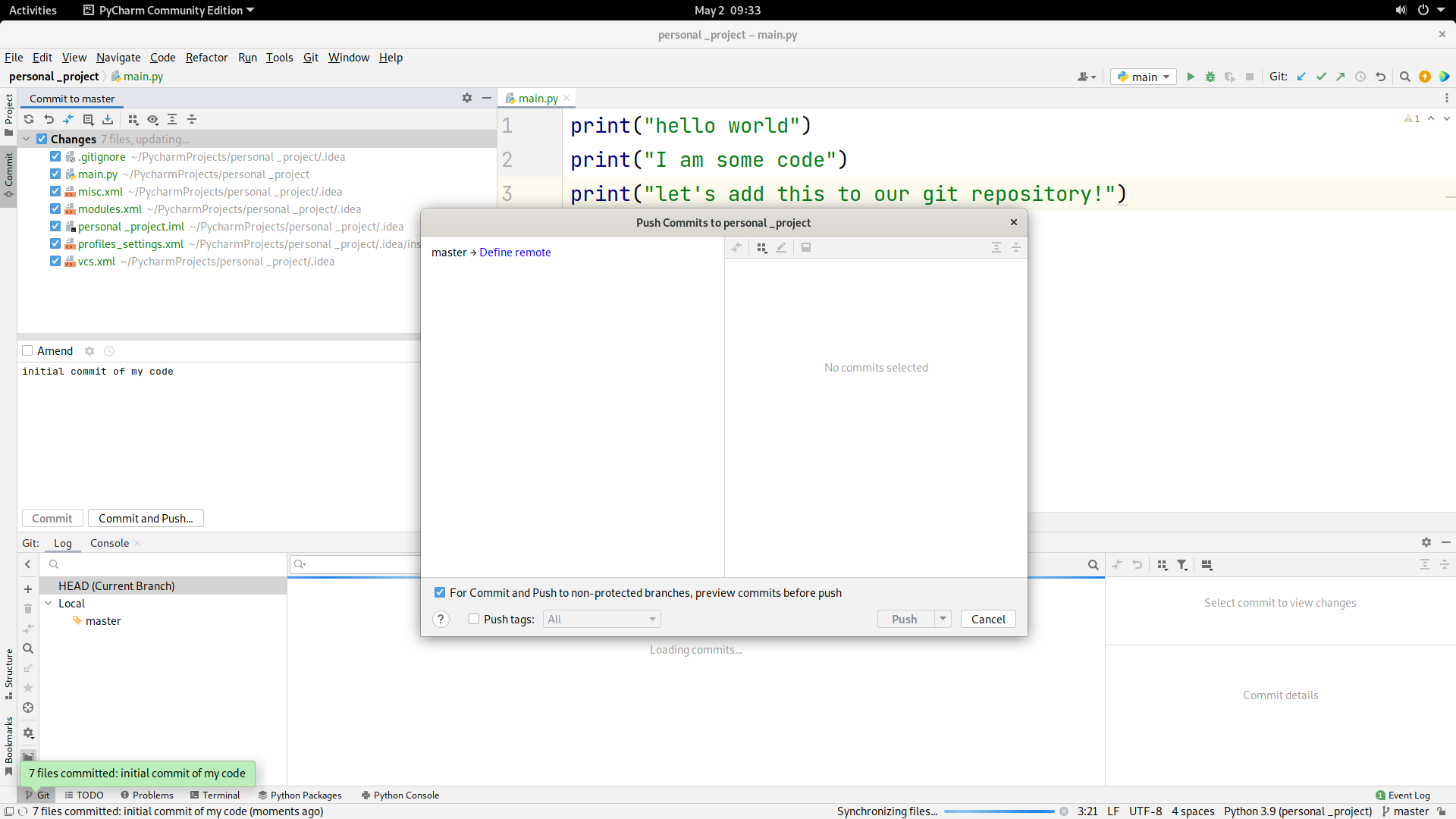Refresh changes in the Commit panel
The image size is (1456, 819).
(x=29, y=119)
